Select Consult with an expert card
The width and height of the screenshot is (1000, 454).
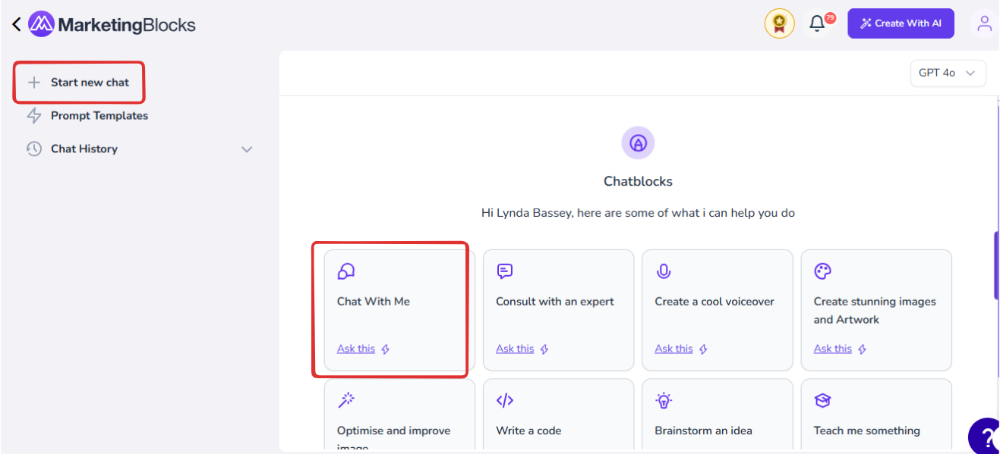(558, 310)
